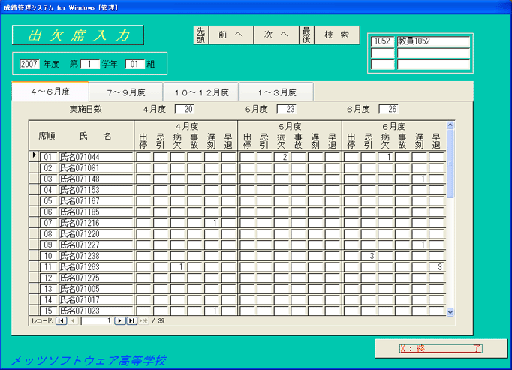
Task: Click name field of student row 07
Action: click(96, 223)
